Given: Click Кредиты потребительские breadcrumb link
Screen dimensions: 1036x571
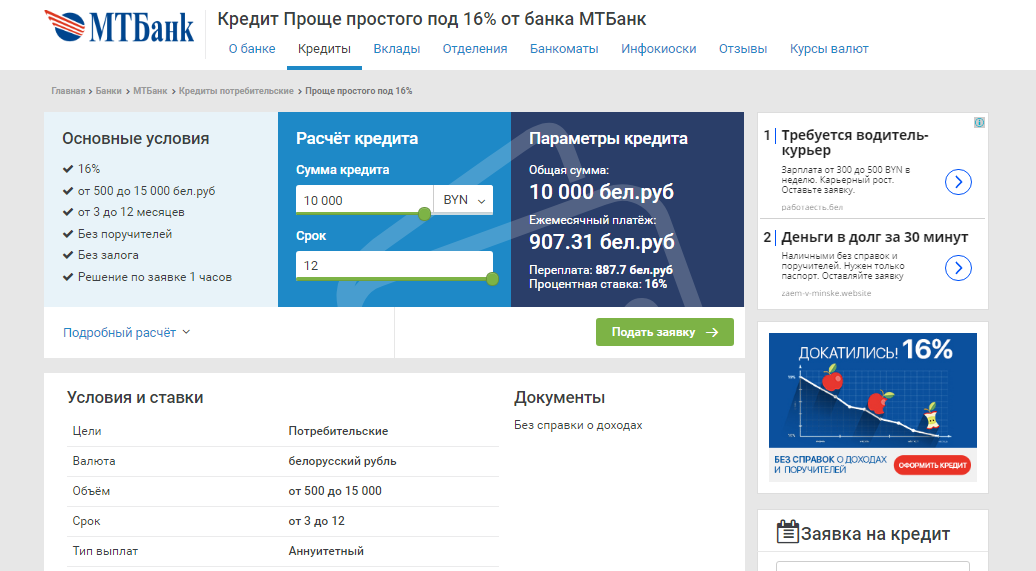Looking at the screenshot, I should click(236, 91).
